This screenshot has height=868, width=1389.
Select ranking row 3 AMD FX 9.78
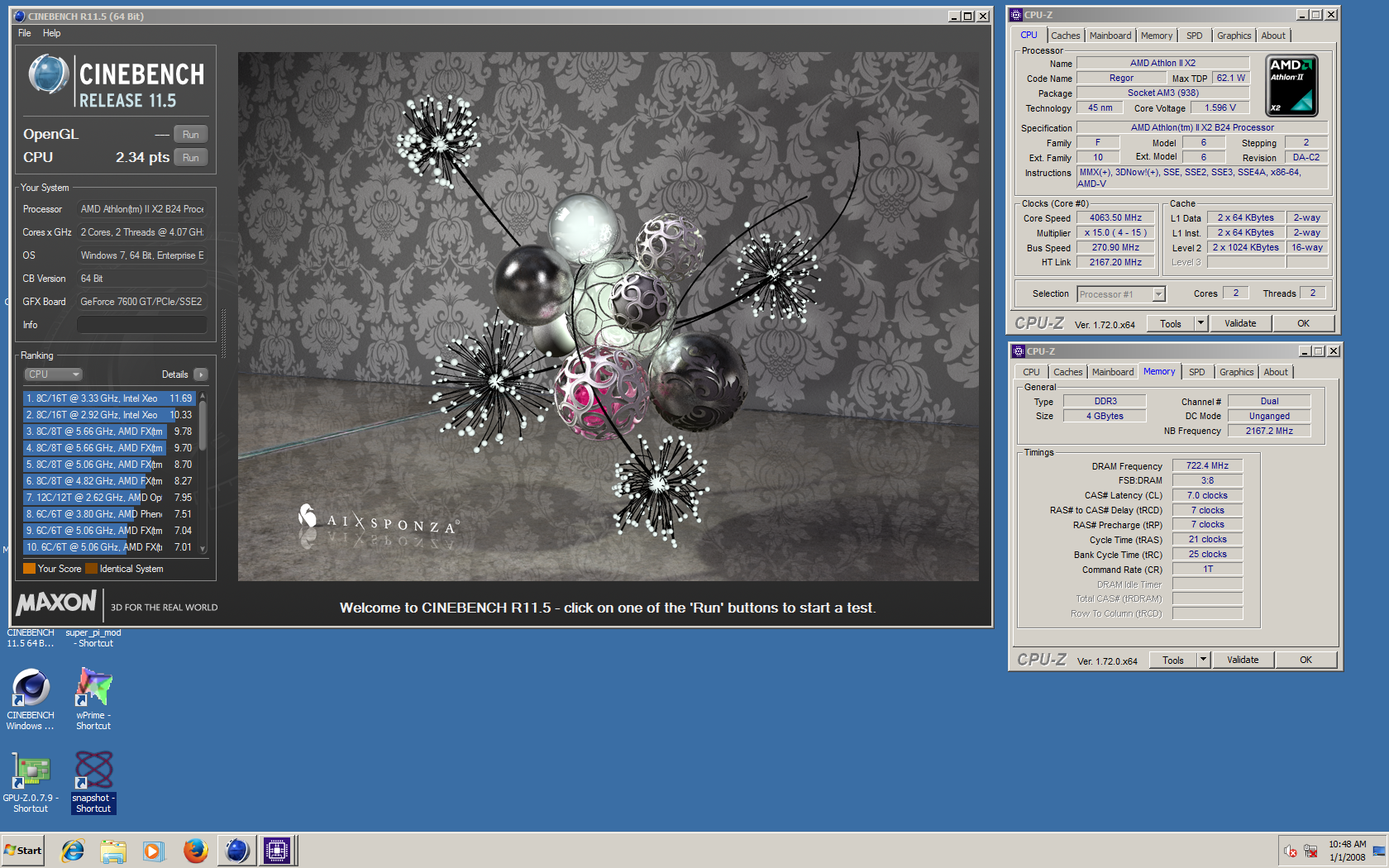tap(110, 432)
